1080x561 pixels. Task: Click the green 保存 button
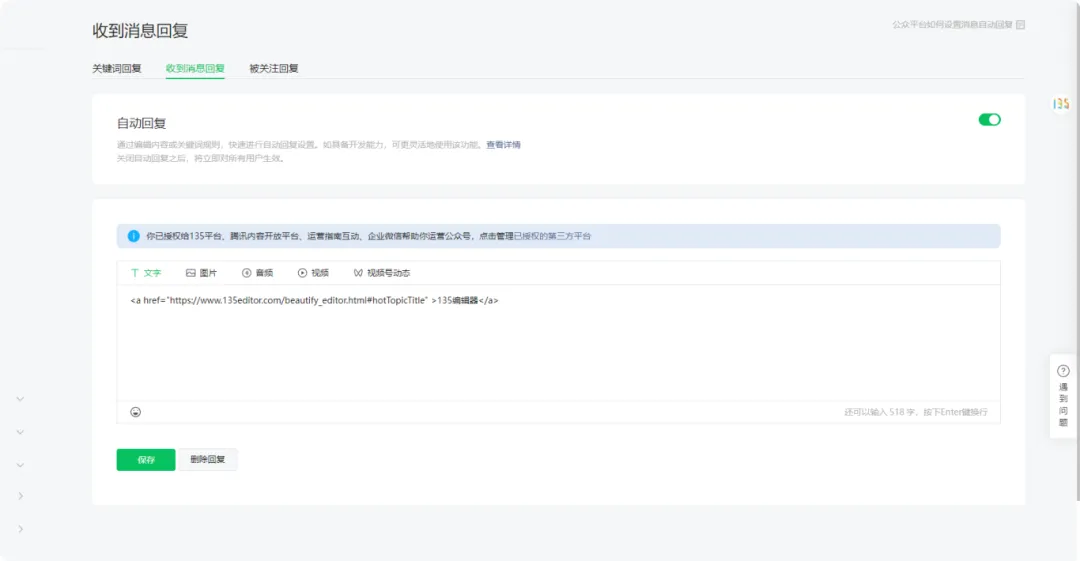tap(146, 460)
